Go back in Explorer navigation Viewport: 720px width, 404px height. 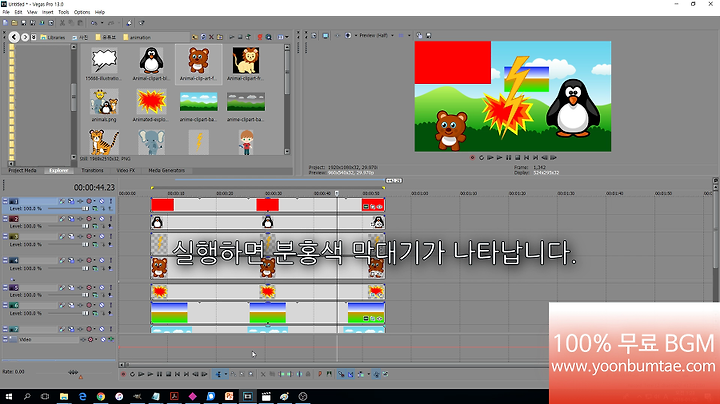[x=14, y=37]
